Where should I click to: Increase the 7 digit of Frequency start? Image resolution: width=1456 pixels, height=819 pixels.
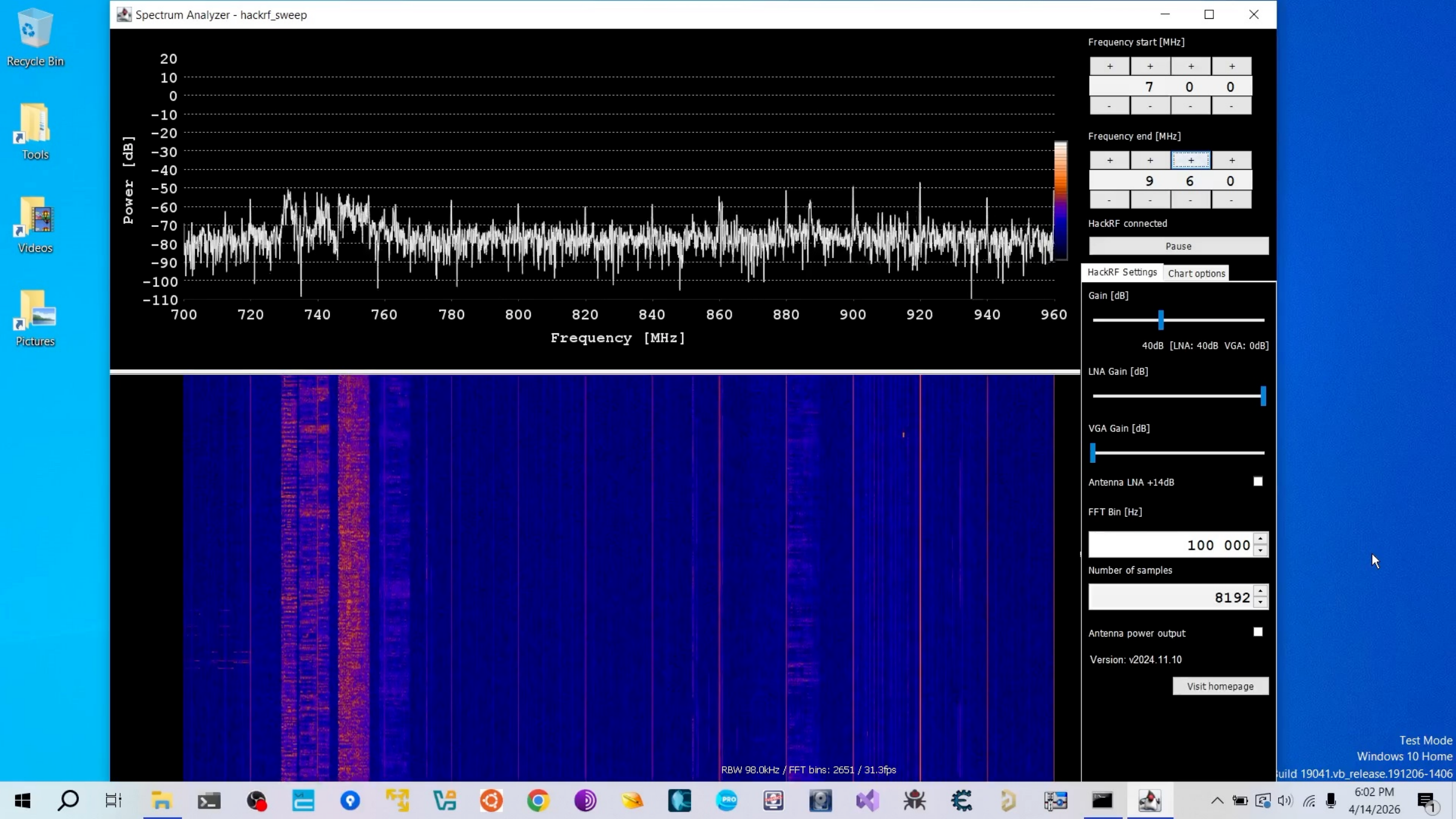[1150, 66]
